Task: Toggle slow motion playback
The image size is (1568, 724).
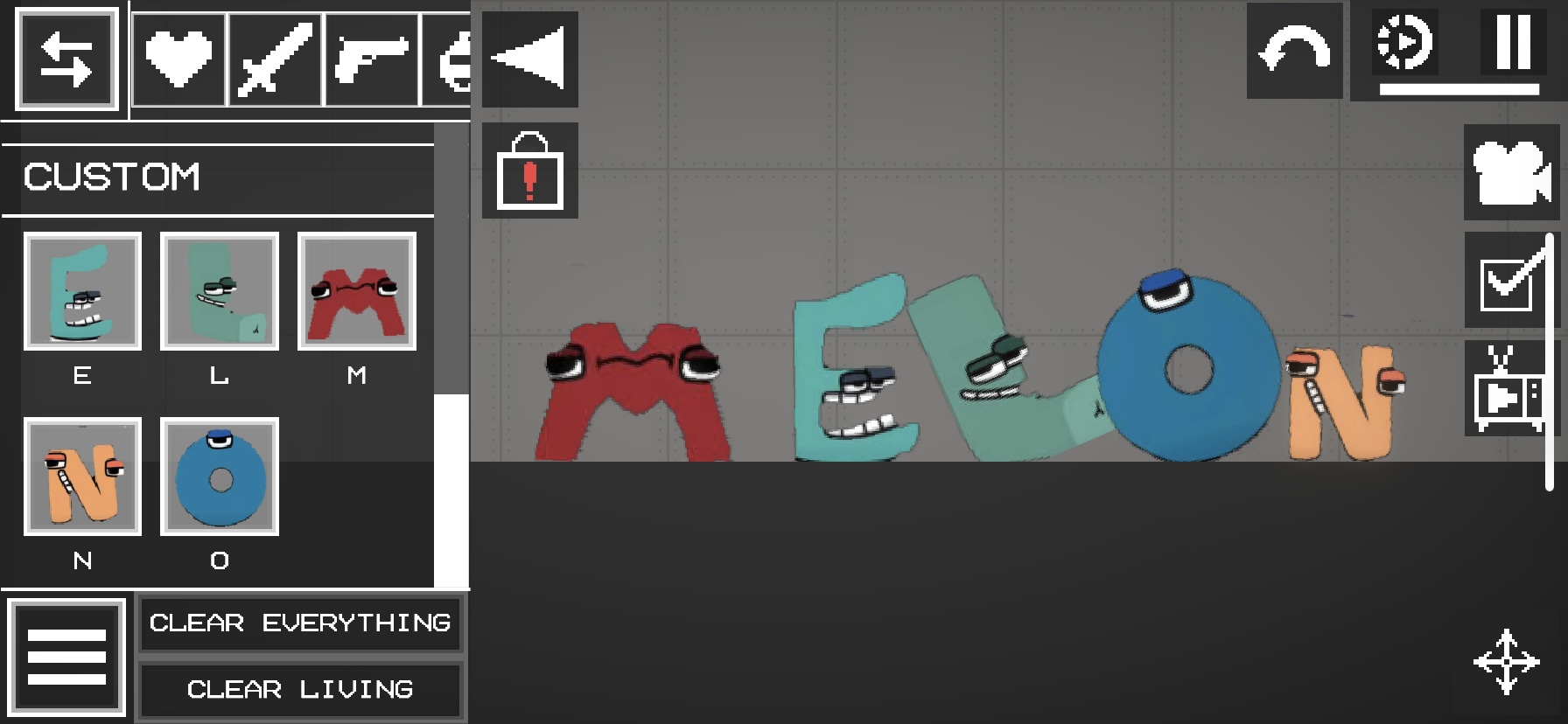Action: pyautogui.click(x=1405, y=42)
